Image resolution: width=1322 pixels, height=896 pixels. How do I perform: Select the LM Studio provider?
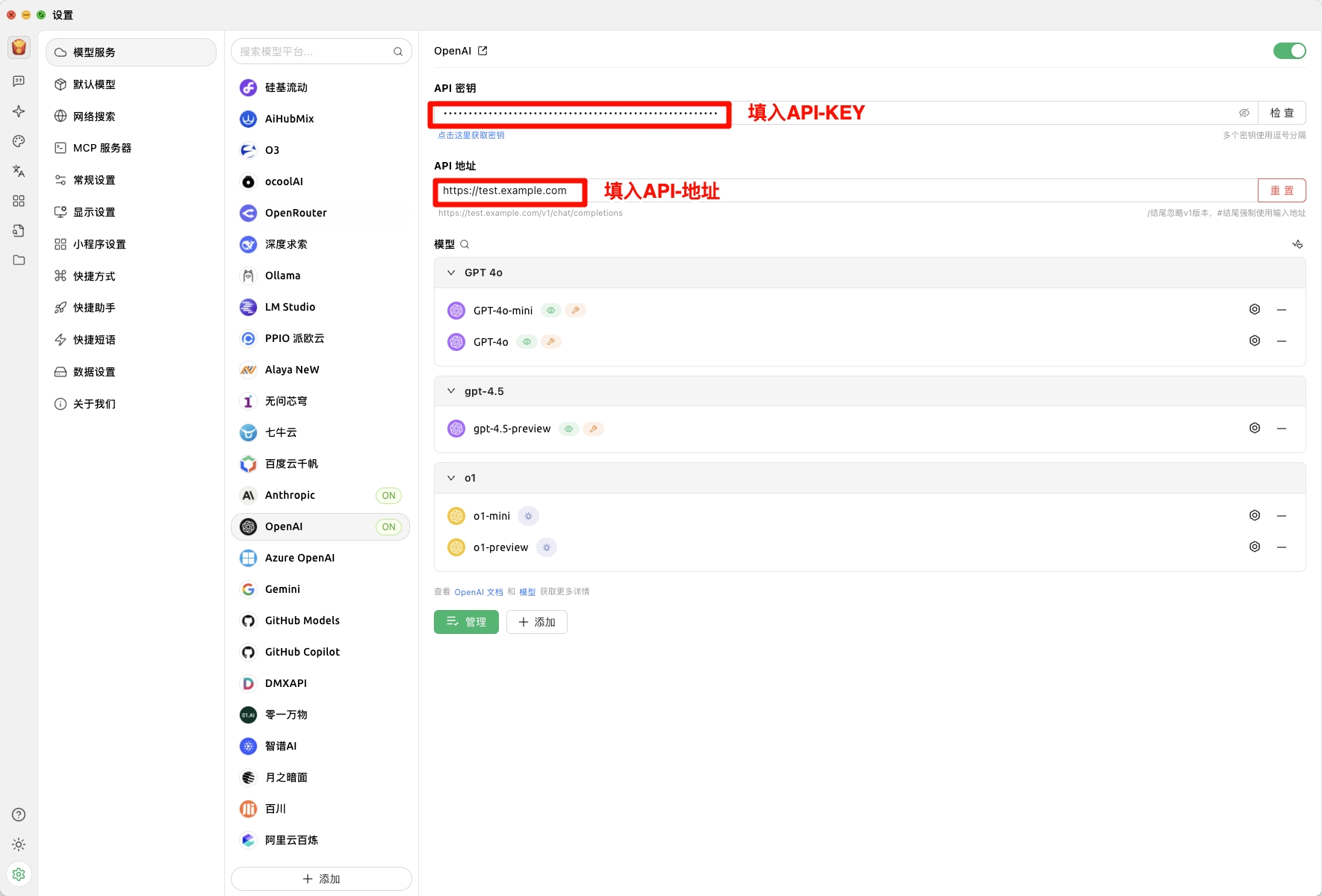[x=320, y=307]
